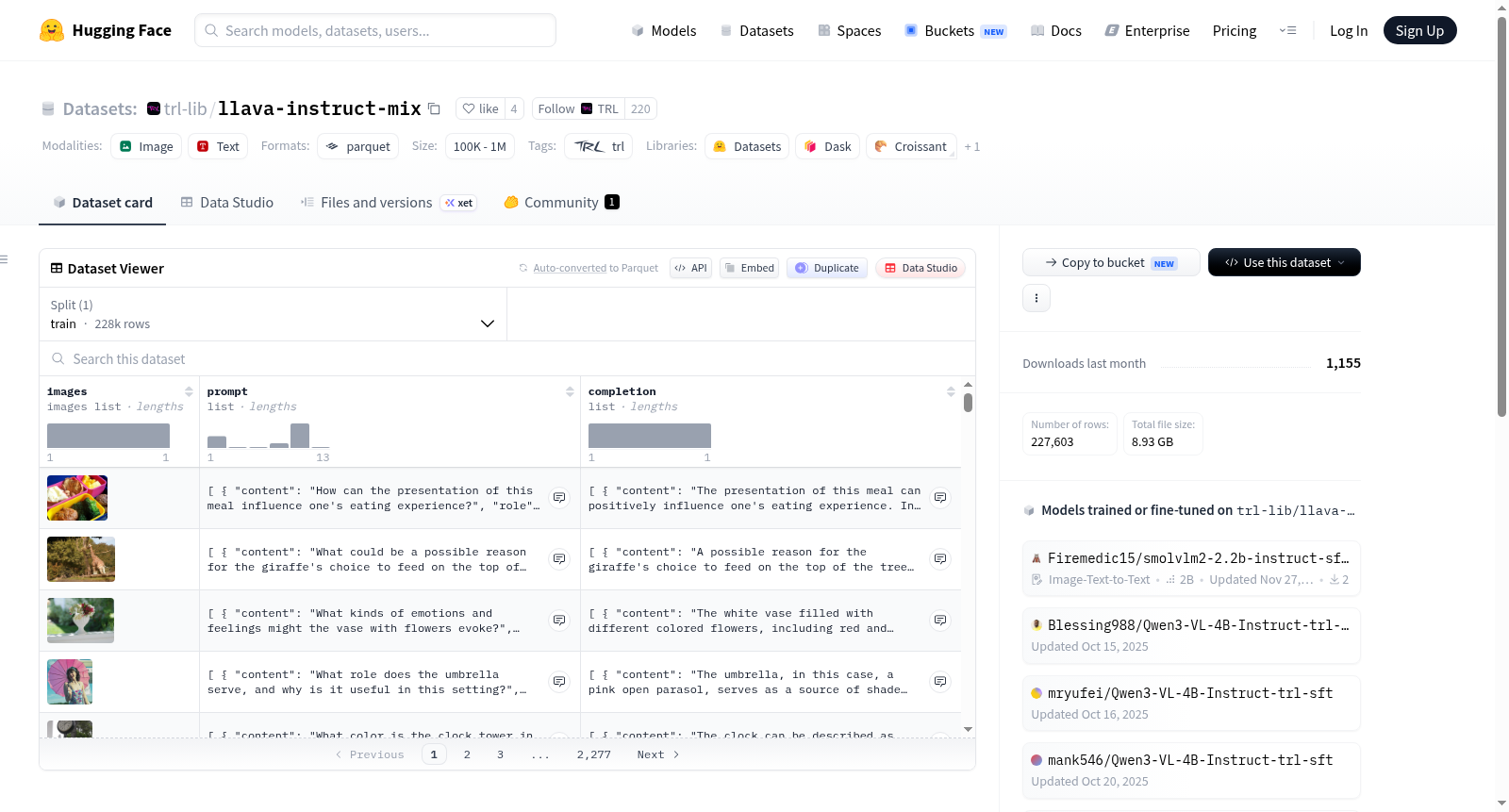The width and height of the screenshot is (1509, 812).
Task: Sort the prompt column with sort arrows
Action: pos(570,391)
